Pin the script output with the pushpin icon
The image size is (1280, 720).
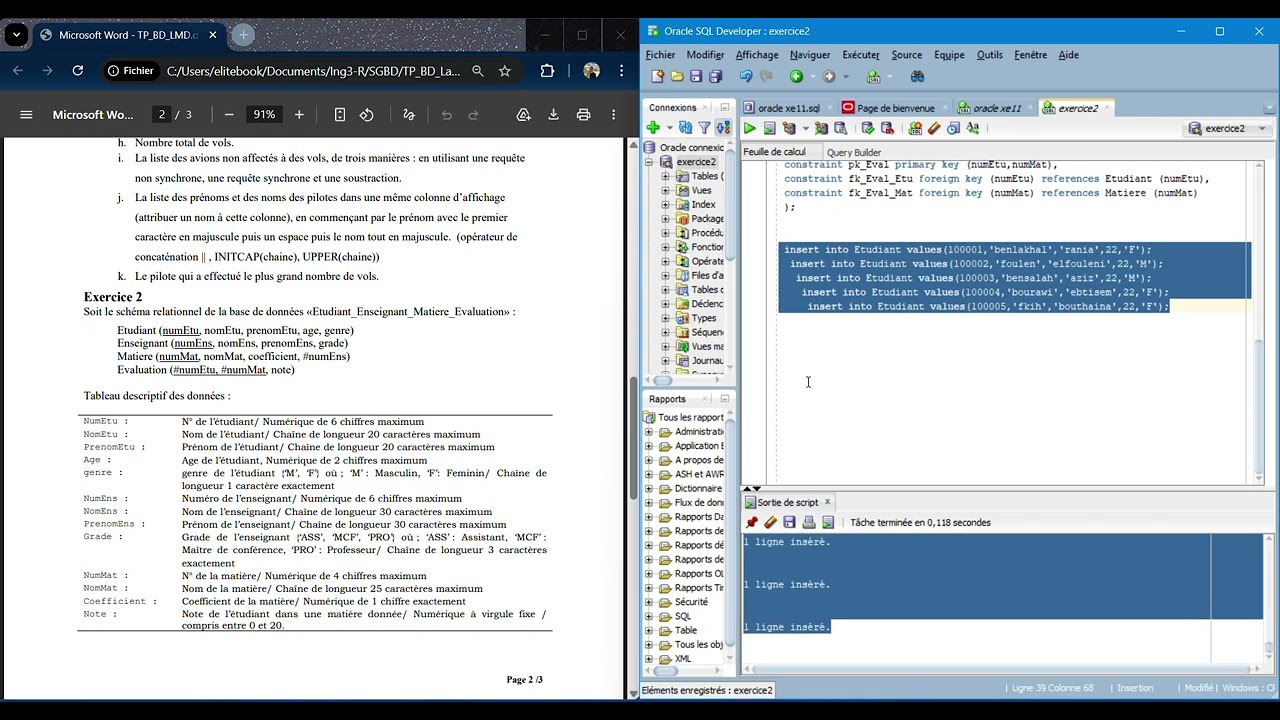752,522
